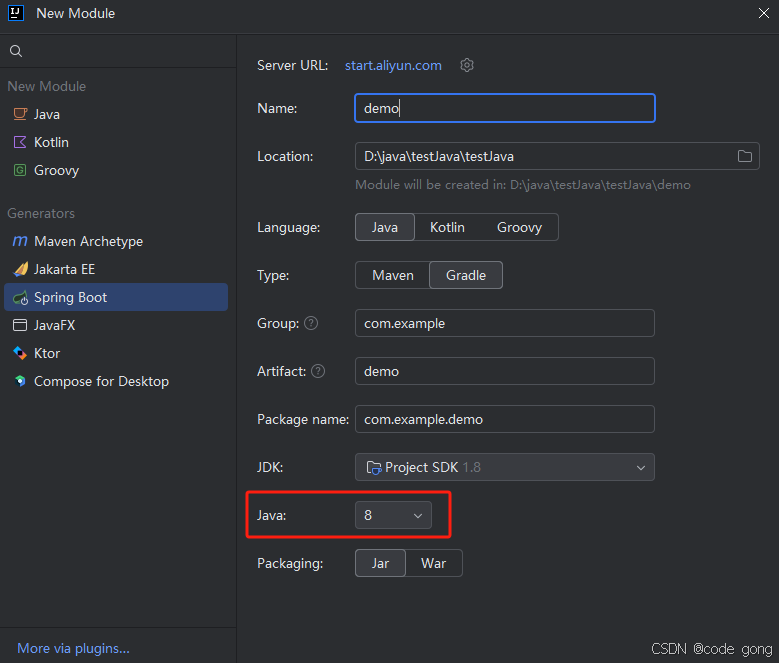Select Java as the language
The image size is (779, 663).
385,227
